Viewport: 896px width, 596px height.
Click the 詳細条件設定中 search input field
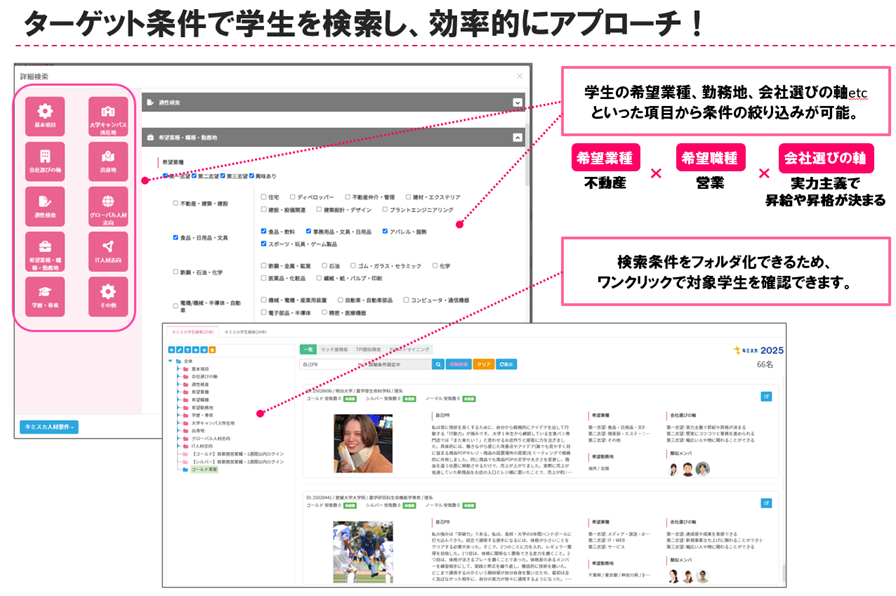click(x=398, y=365)
